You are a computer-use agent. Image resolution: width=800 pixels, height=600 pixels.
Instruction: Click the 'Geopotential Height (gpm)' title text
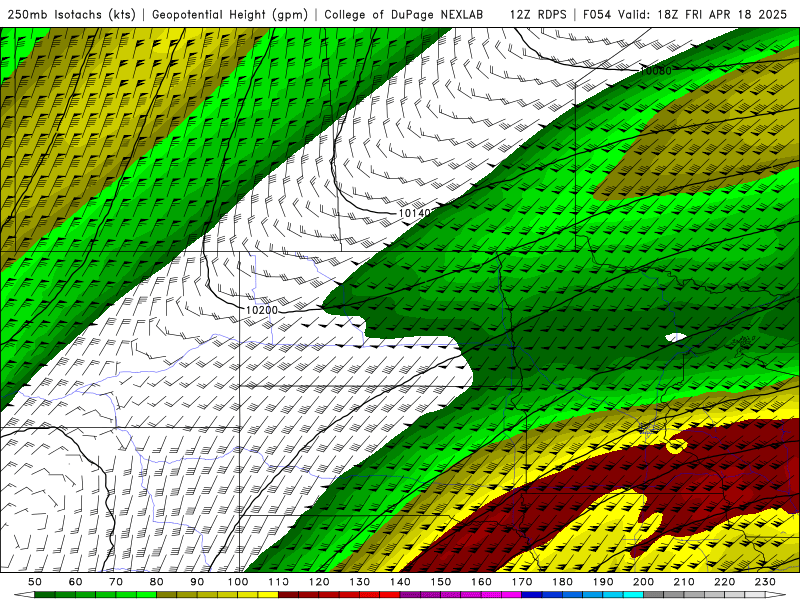click(230, 15)
